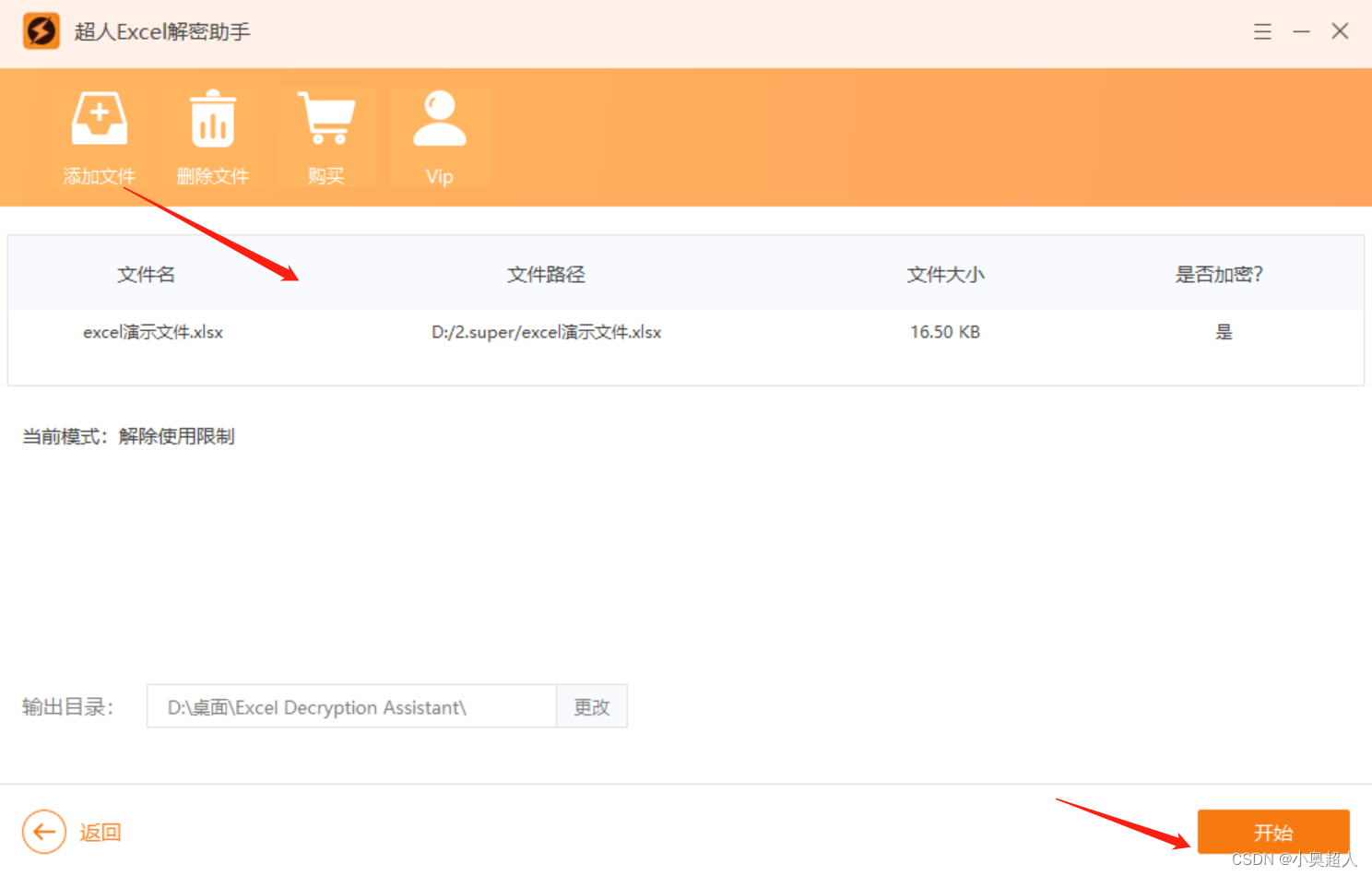The width and height of the screenshot is (1372, 876).
Task: Click the D:/2.super file path cell
Action: point(546,332)
